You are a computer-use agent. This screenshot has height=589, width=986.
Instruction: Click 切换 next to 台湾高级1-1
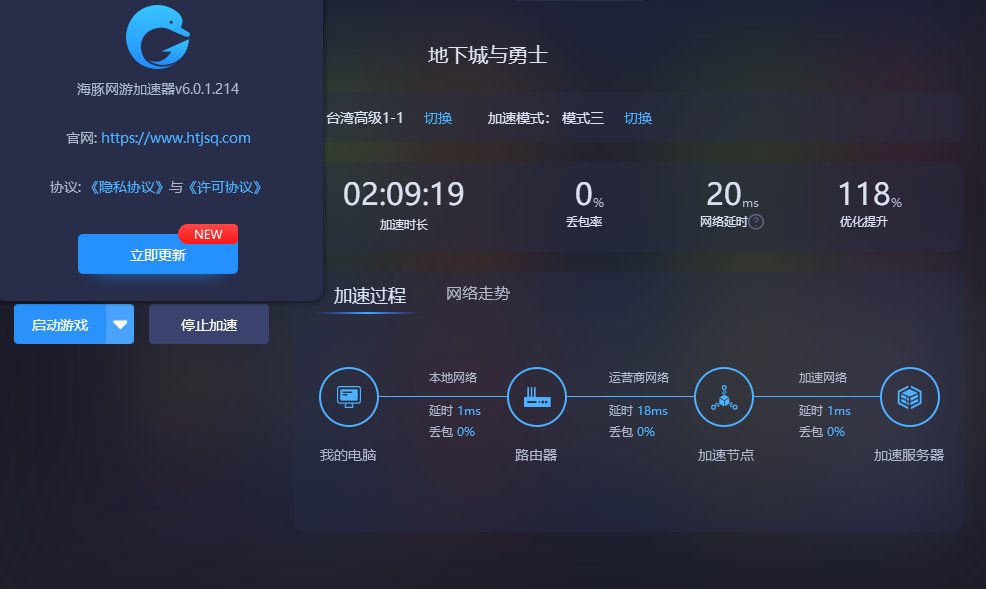(438, 118)
